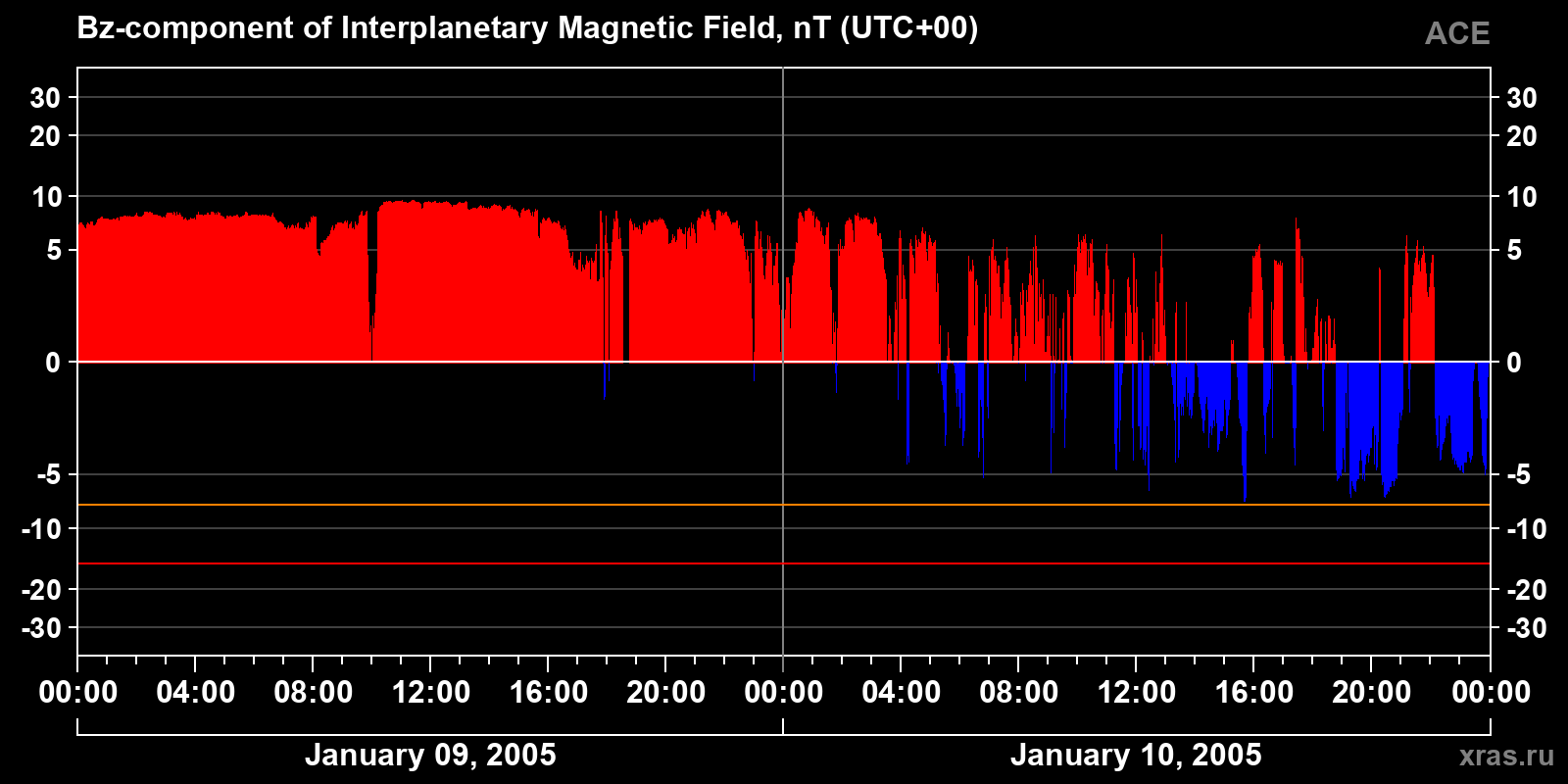
Task: Click the '5' value on left axis
Action: [53, 251]
